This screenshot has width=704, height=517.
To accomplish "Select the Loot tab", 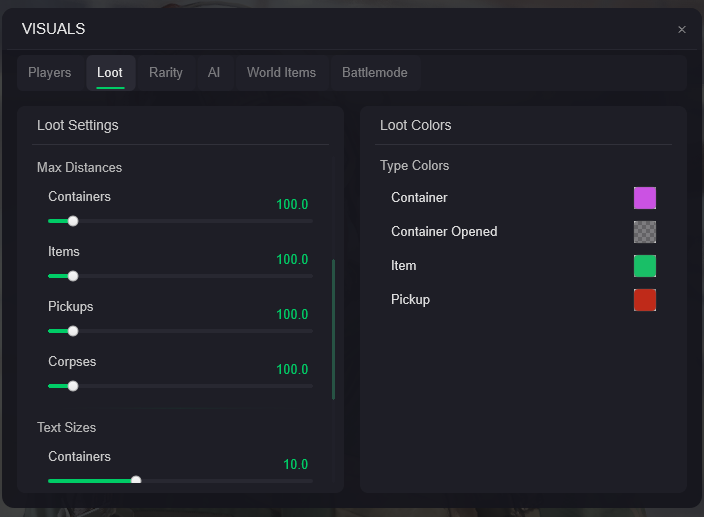I will tap(110, 73).
